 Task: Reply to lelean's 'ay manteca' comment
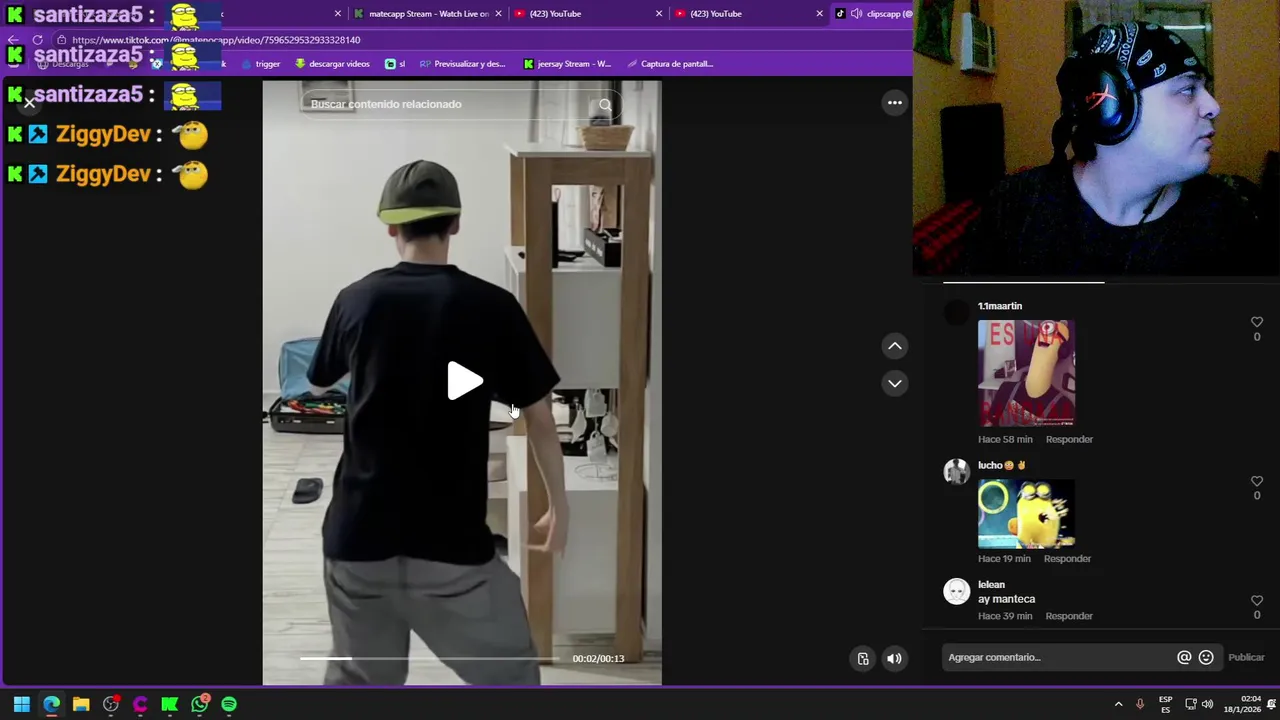[x=1069, y=616]
